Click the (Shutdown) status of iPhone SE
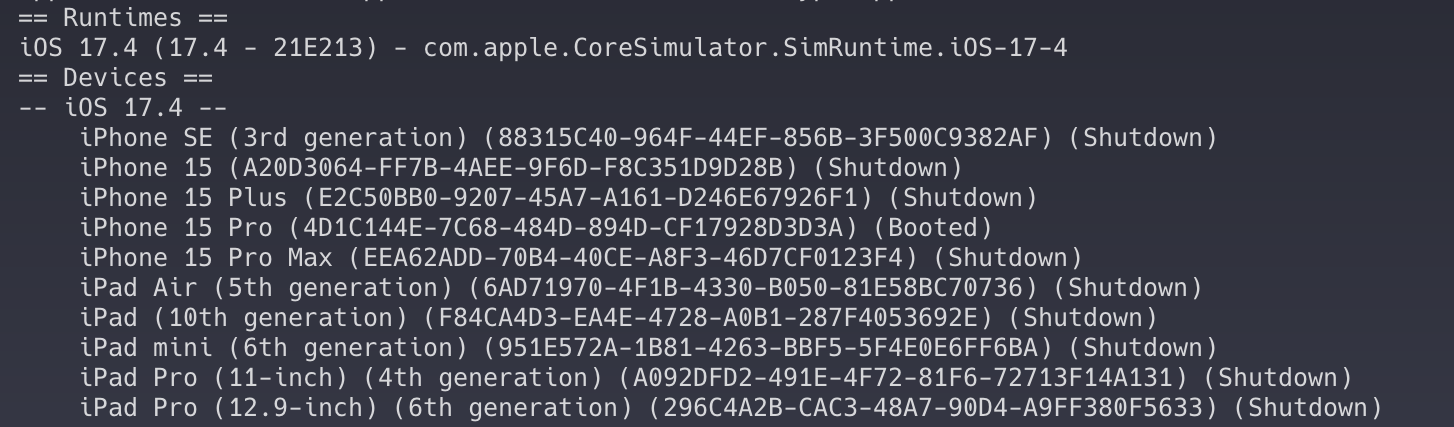This screenshot has width=1454, height=427. coord(1143,138)
